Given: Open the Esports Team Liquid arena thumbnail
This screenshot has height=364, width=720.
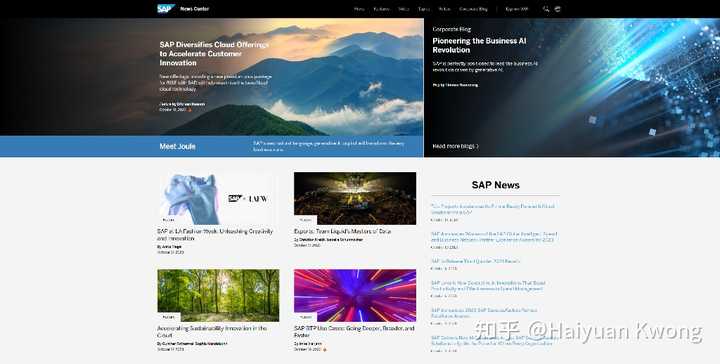Looking at the screenshot, I should 355,198.
